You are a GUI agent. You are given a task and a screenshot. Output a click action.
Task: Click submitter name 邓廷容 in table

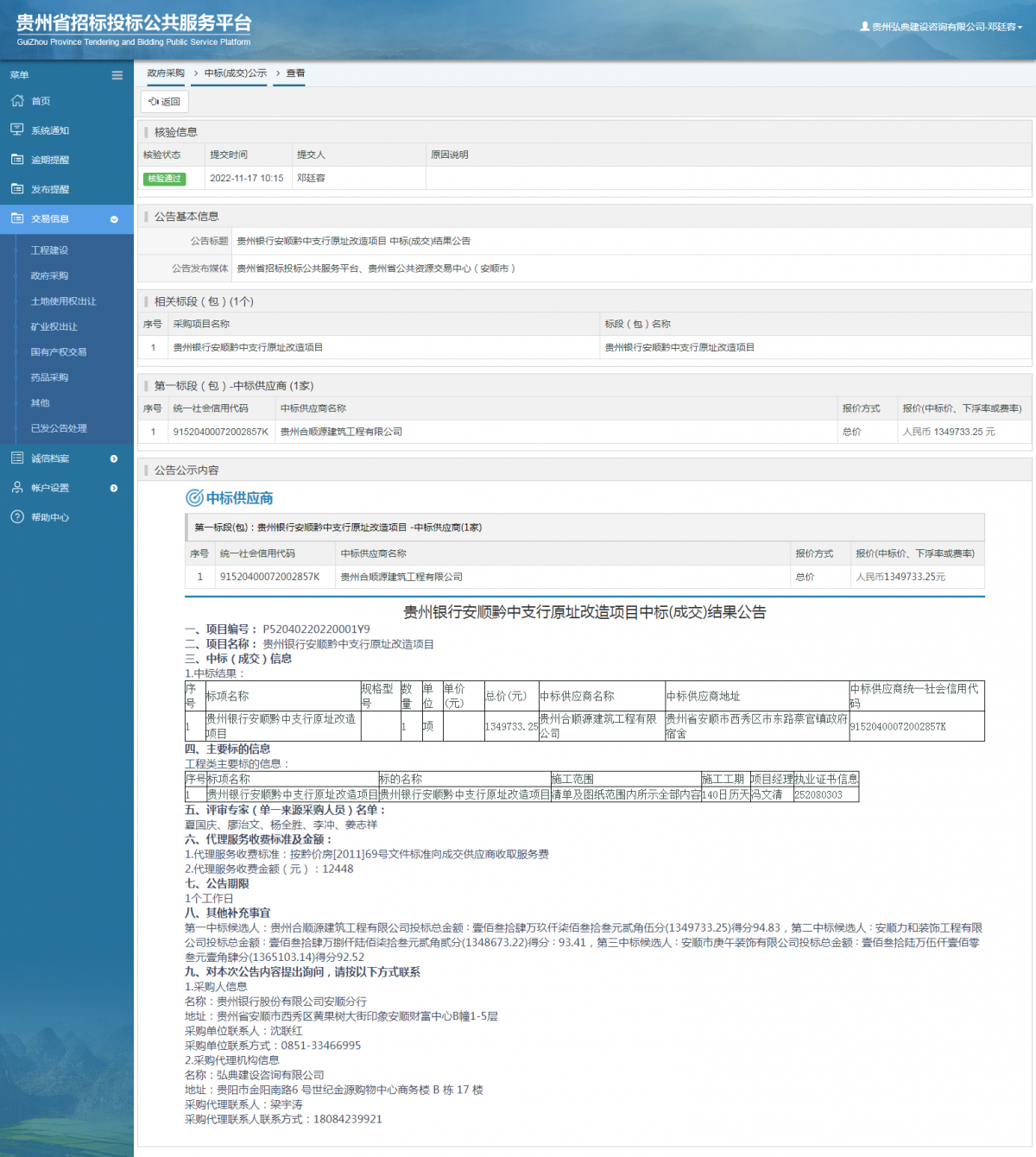(x=311, y=179)
